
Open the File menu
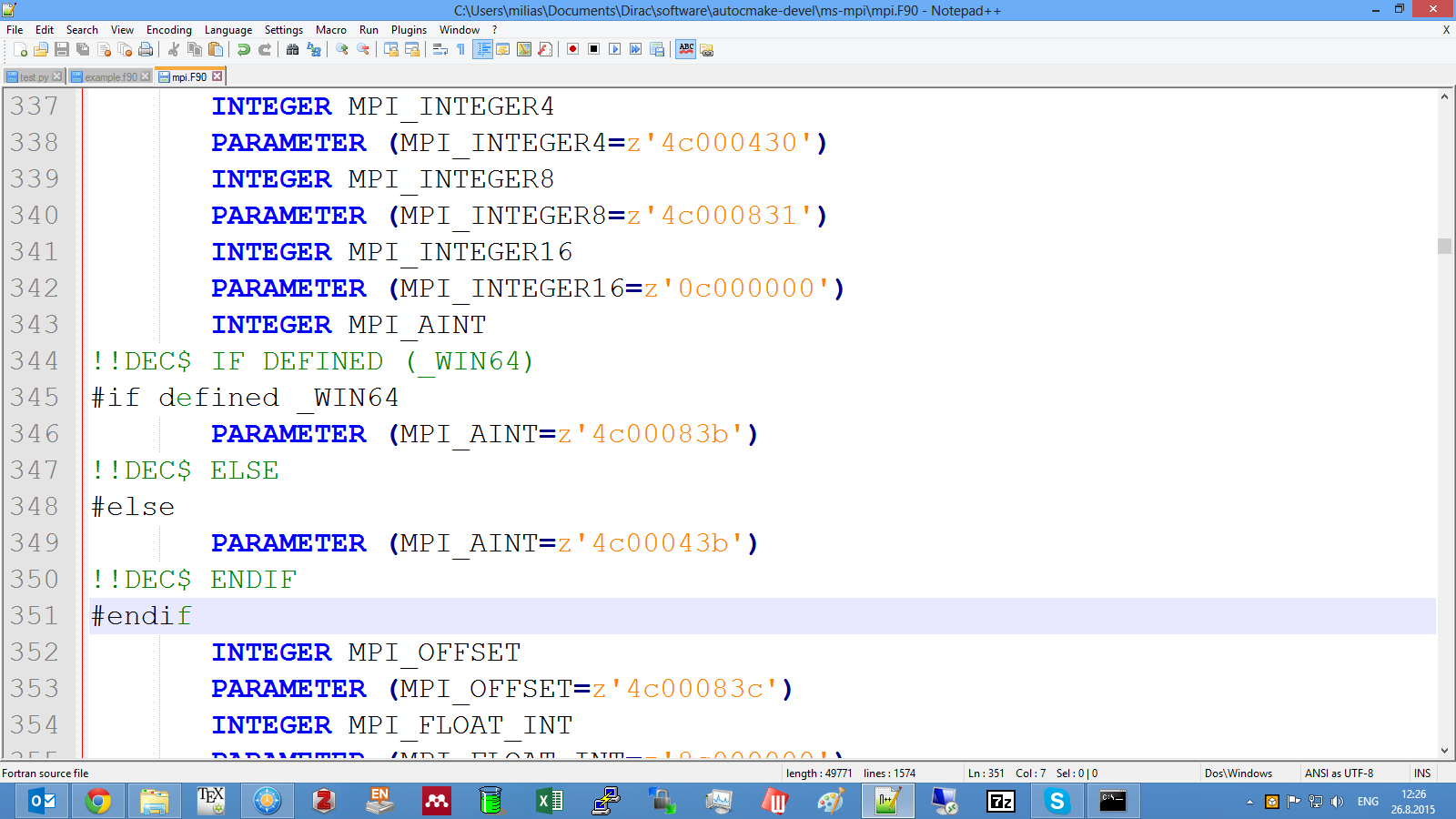(15, 30)
